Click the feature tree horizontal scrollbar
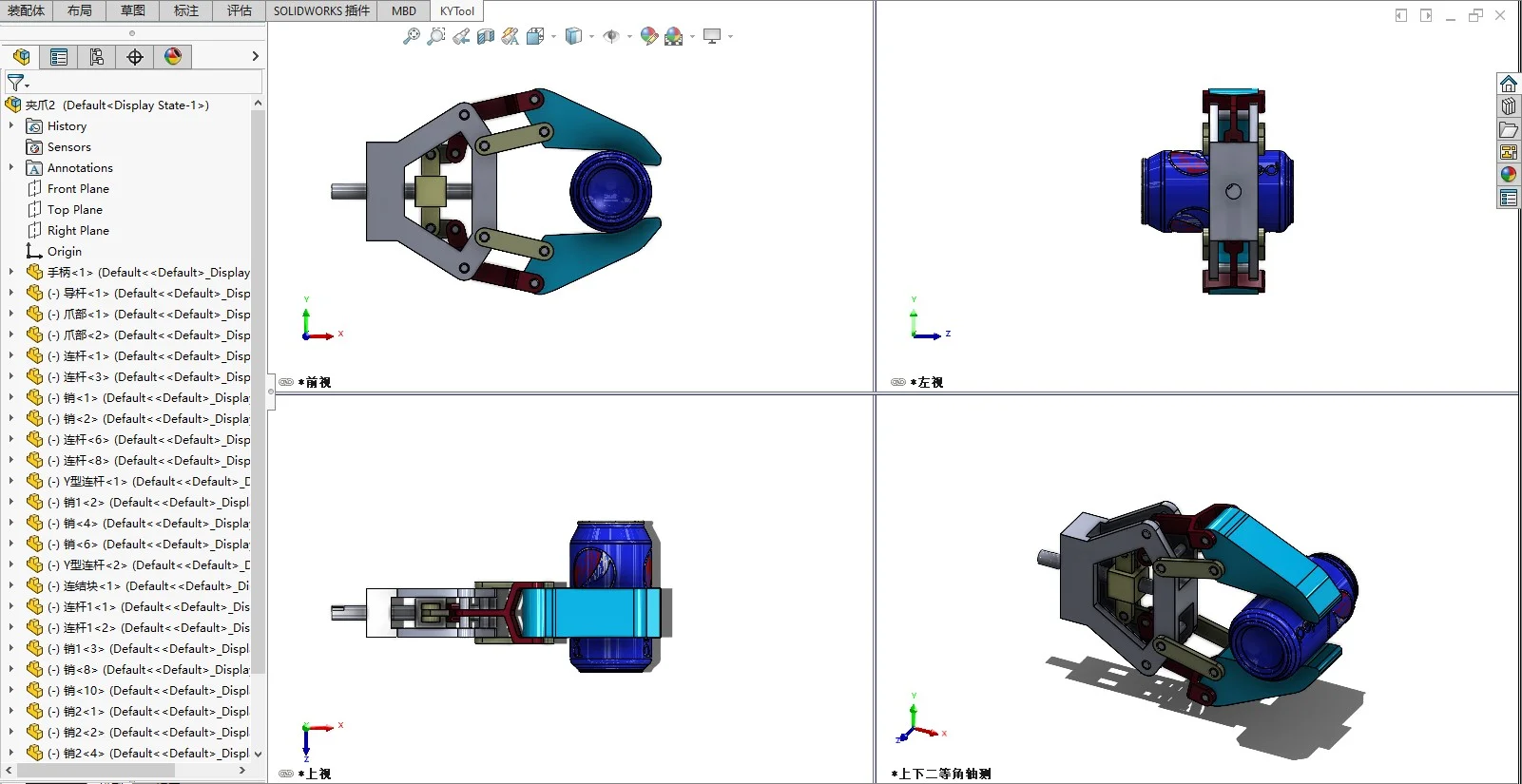The width and height of the screenshot is (1522, 784). point(95,770)
